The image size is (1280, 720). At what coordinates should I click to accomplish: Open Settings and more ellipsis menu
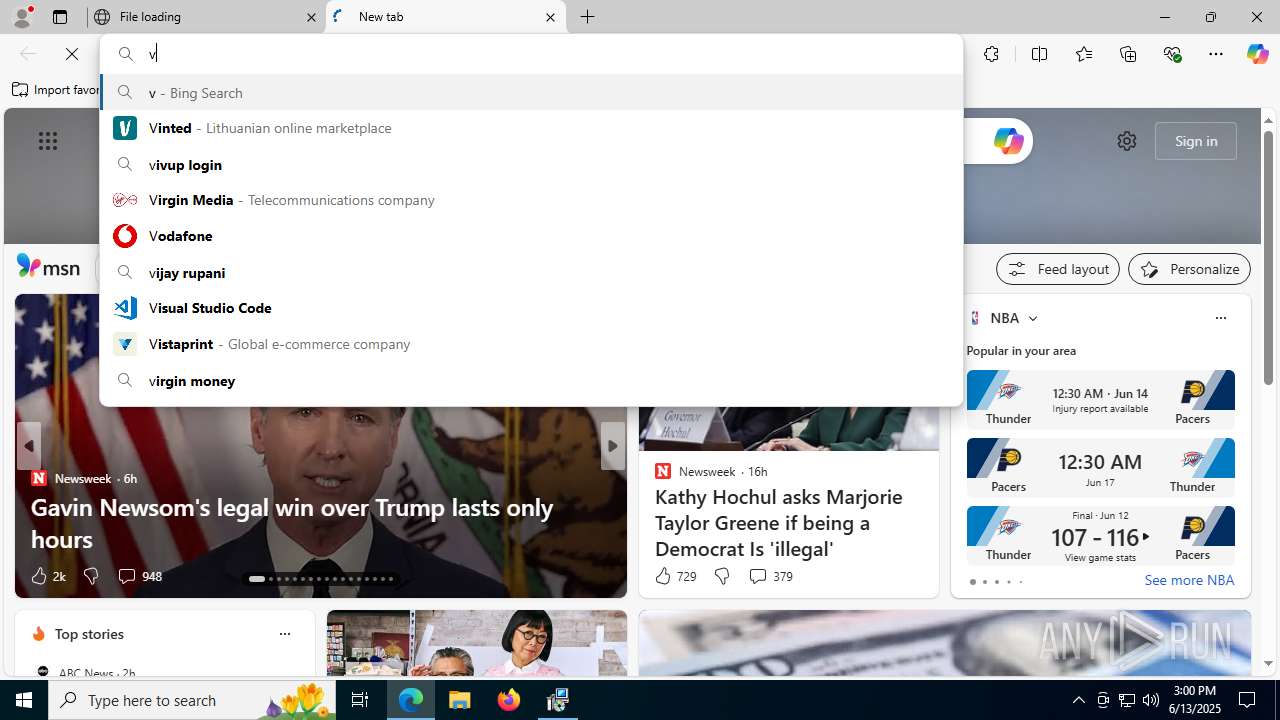pyautogui.click(x=1216, y=54)
